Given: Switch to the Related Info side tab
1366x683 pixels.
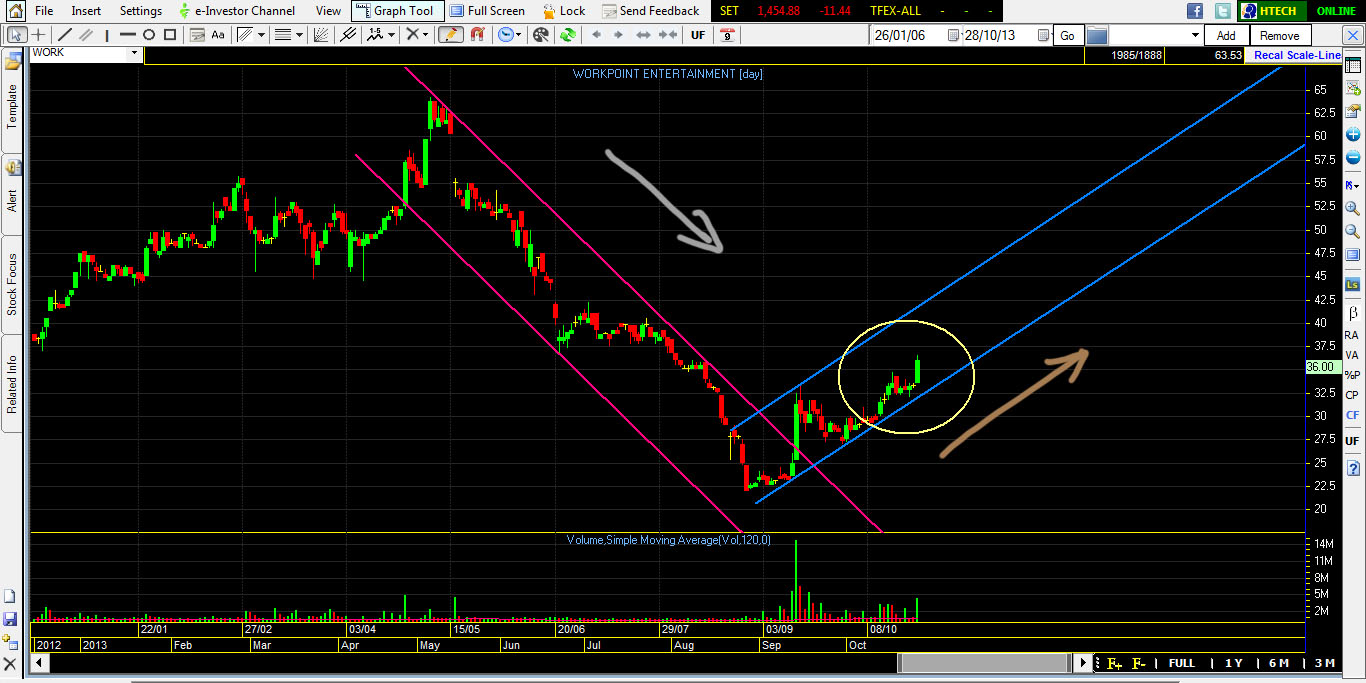Looking at the screenshot, I should click(x=12, y=385).
